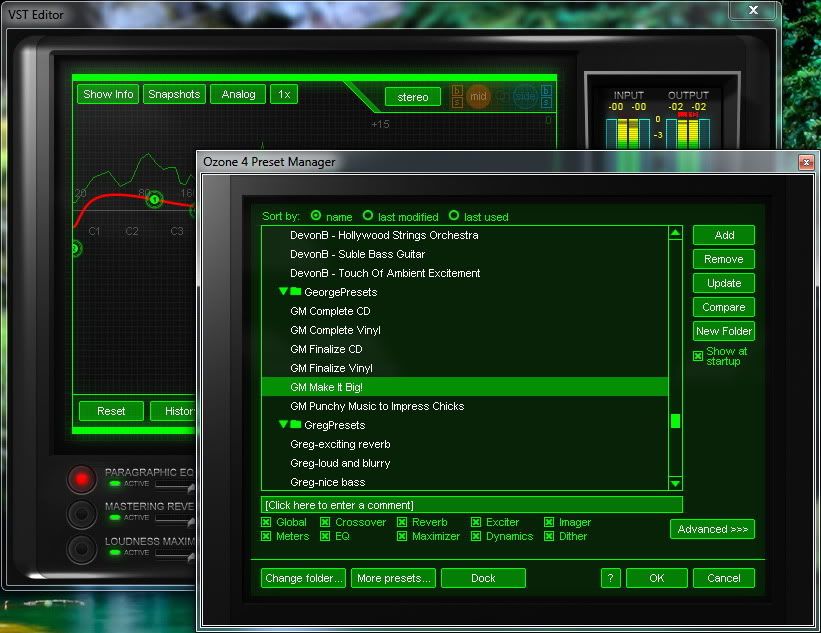
Task: Click the GeorgePresets folder icon
Action: [x=296, y=291]
